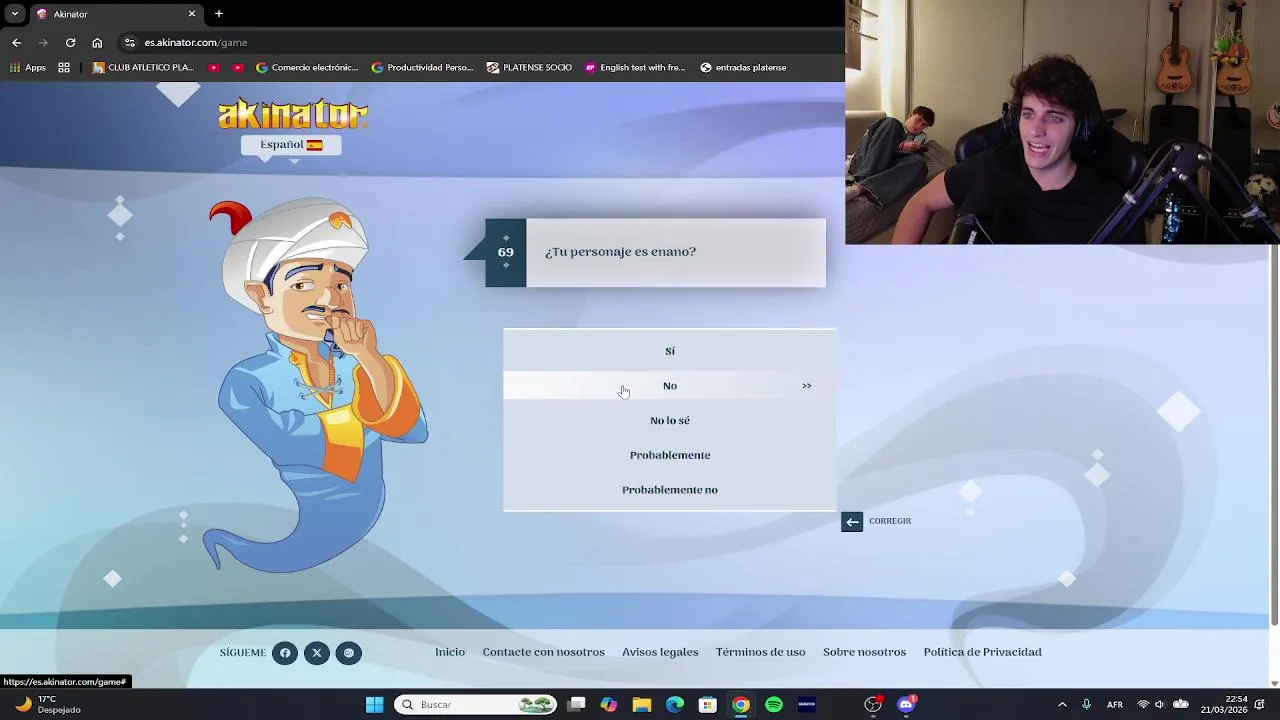
Task: Go back in browser history
Action: click(x=16, y=42)
